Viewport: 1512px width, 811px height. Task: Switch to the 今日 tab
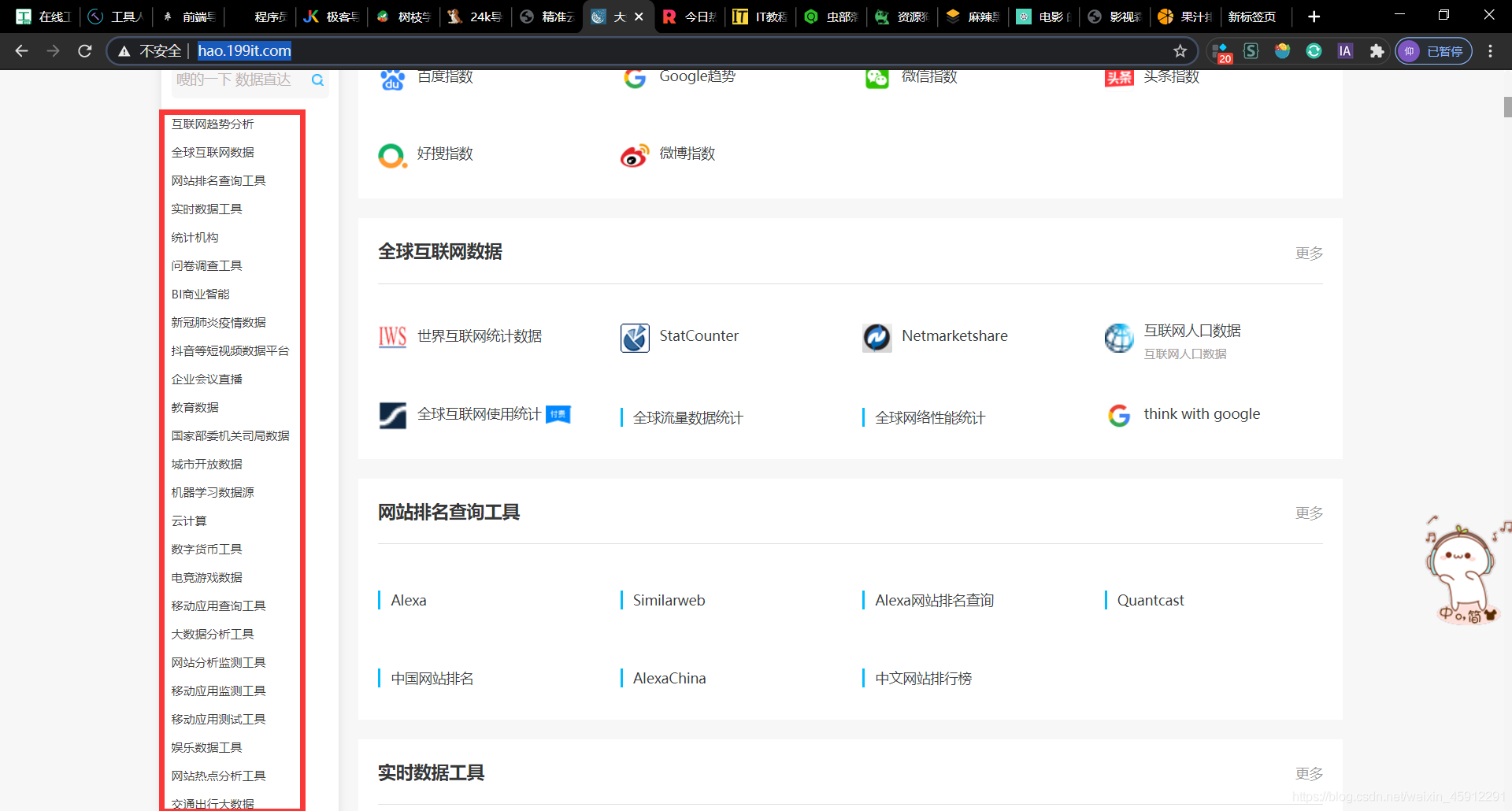coord(690,17)
